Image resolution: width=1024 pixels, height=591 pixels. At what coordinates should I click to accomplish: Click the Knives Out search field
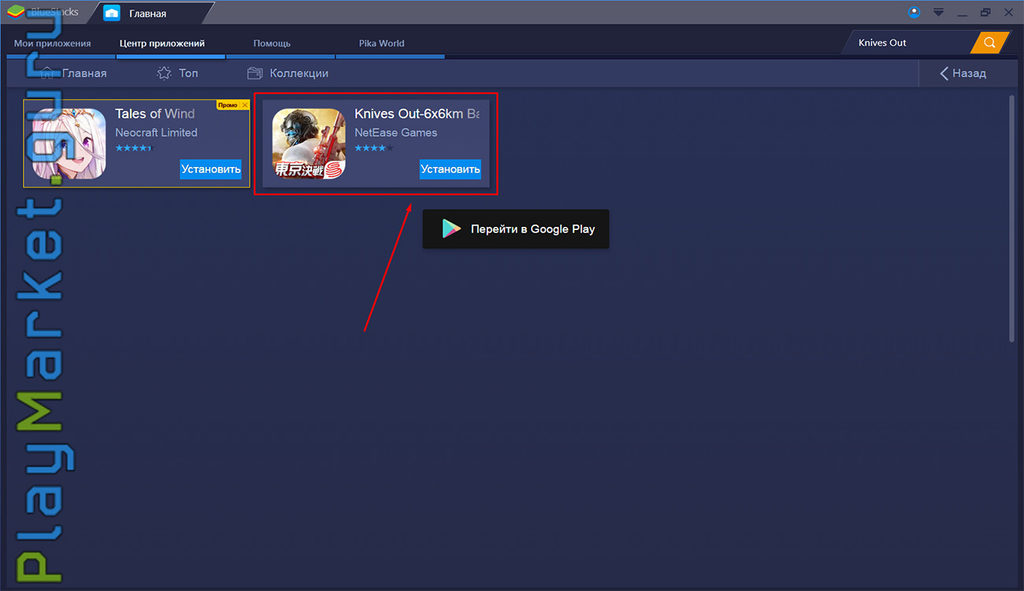point(908,43)
